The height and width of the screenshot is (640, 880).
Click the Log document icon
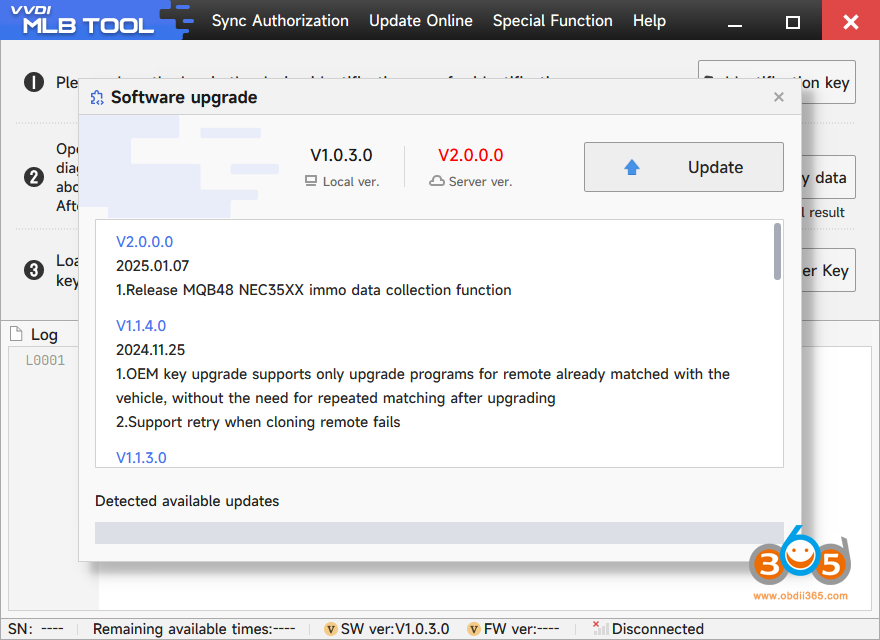(16, 334)
